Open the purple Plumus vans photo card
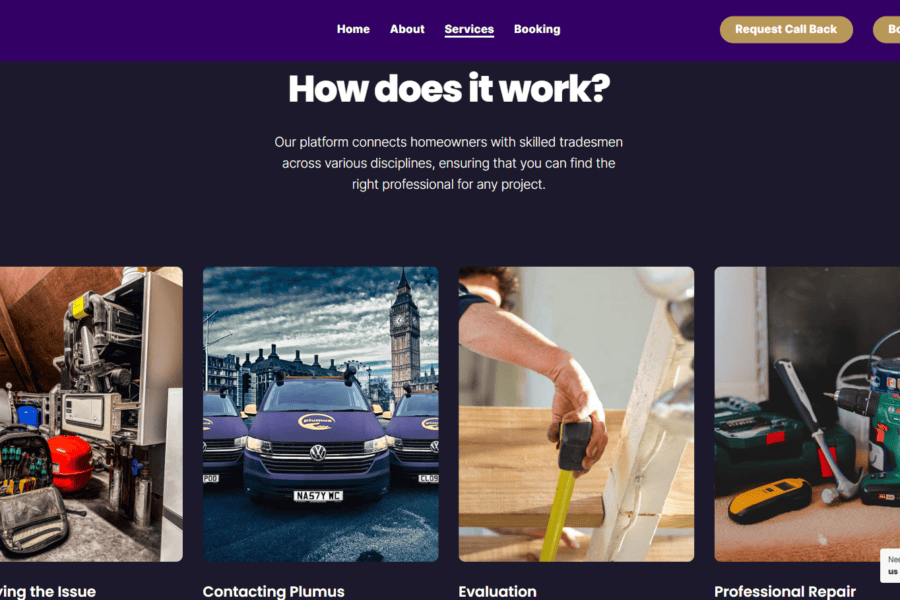900x600 pixels. tap(320, 414)
